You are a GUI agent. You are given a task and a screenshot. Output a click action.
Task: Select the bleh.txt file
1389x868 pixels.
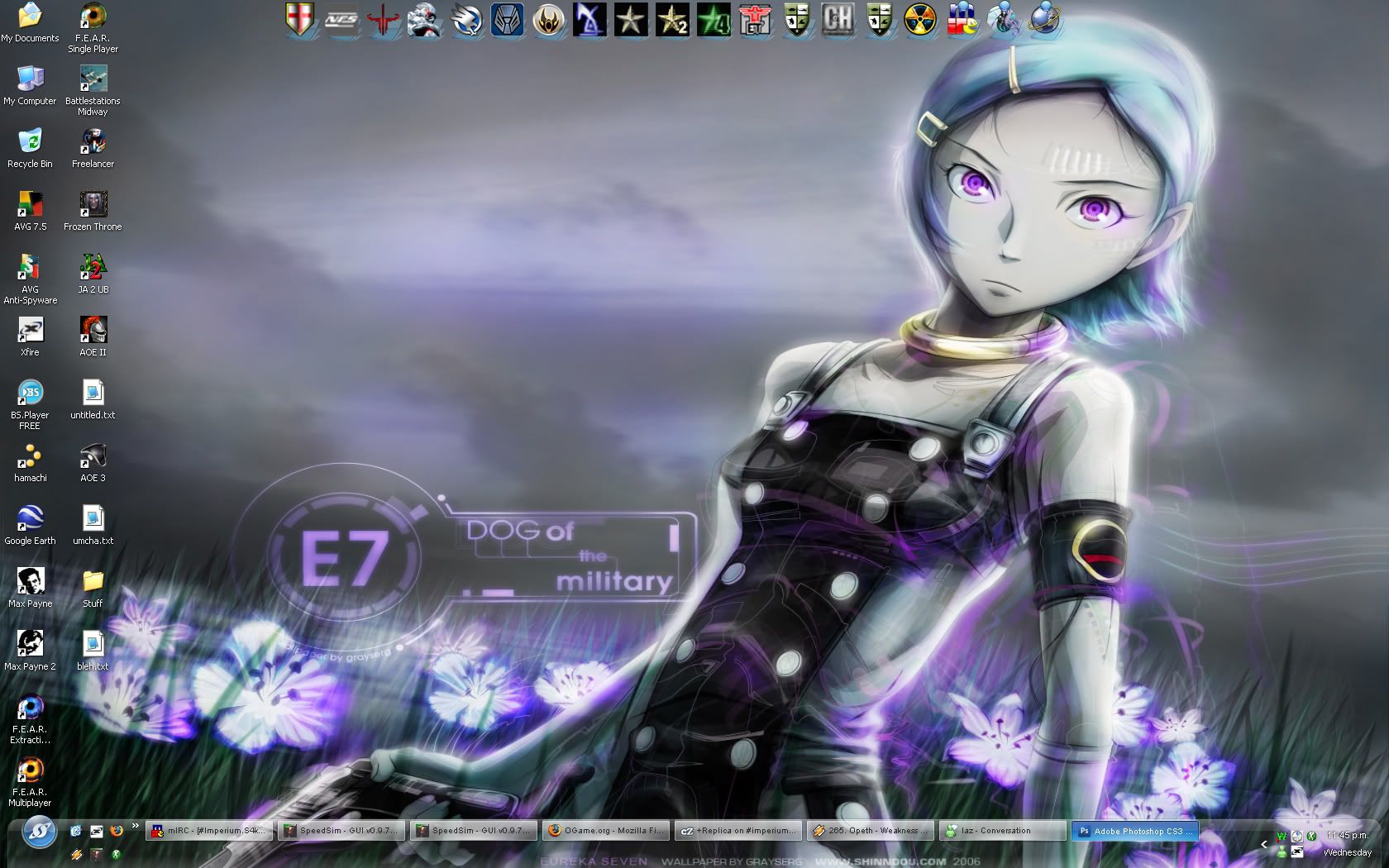click(93, 651)
